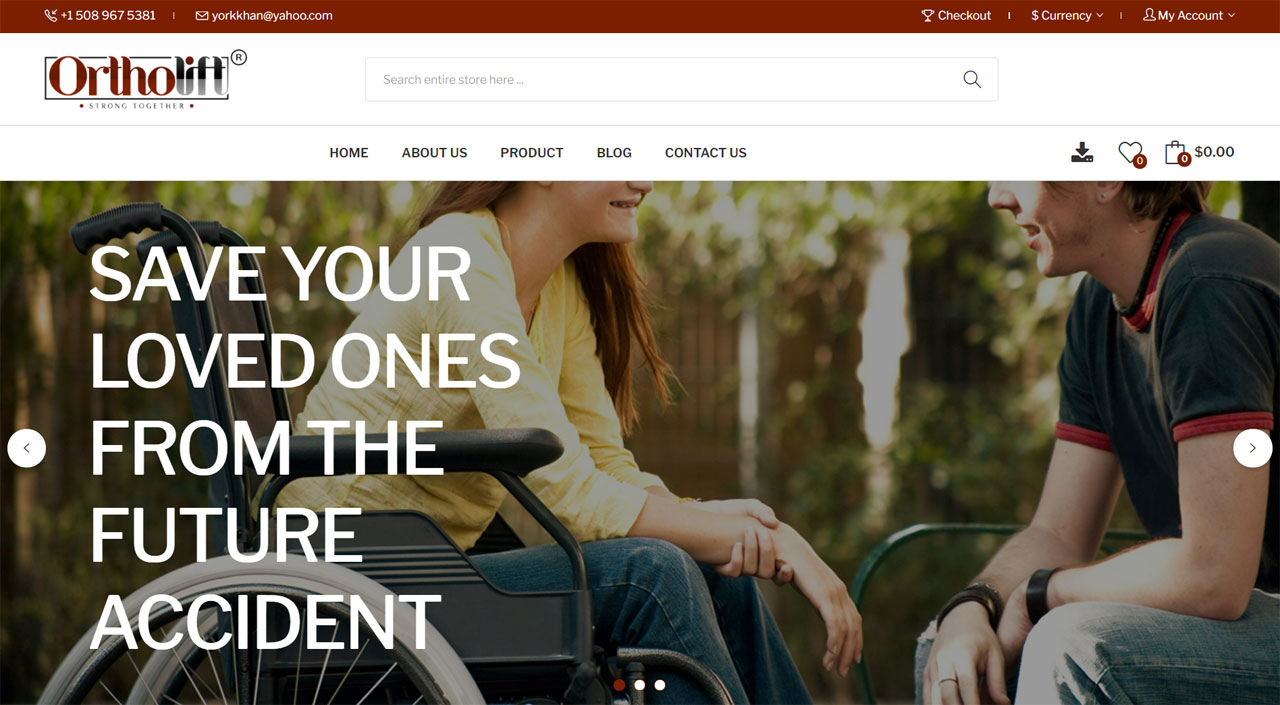The width and height of the screenshot is (1280, 705).
Task: Select the first red slider dot
Action: pyautogui.click(x=619, y=685)
